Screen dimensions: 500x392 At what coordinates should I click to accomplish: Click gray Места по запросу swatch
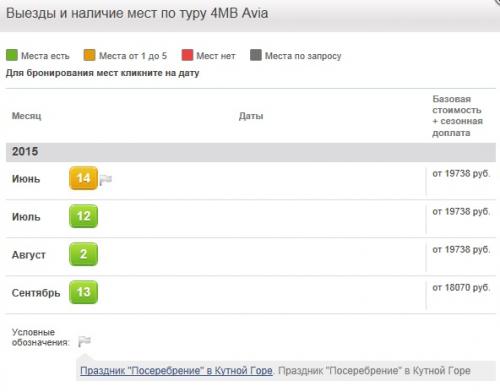[x=256, y=55]
